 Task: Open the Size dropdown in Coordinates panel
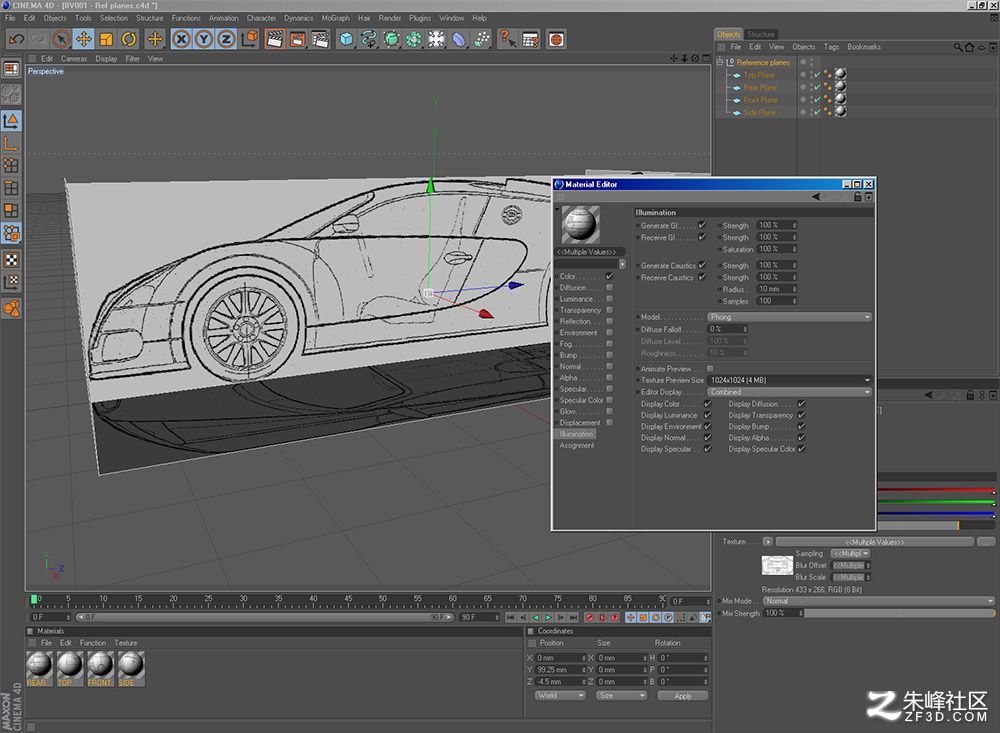621,696
